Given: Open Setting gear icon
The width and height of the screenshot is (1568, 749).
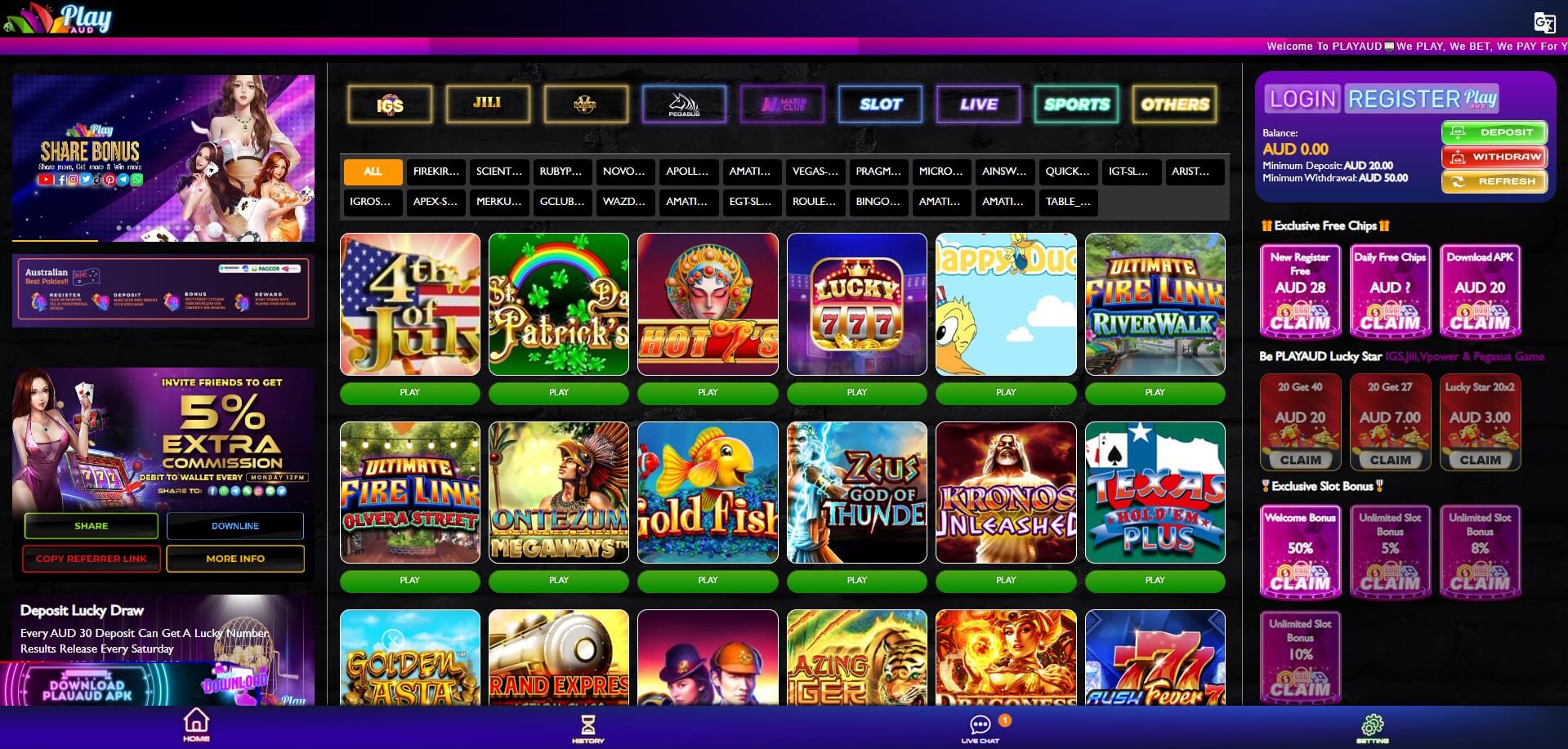Looking at the screenshot, I should tap(1372, 727).
